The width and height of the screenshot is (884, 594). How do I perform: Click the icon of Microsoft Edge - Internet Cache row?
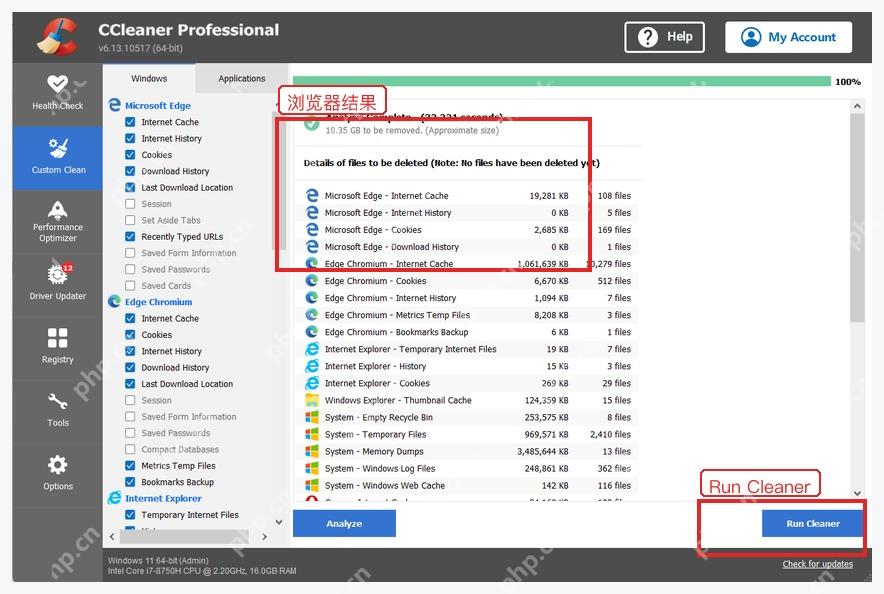(312, 195)
